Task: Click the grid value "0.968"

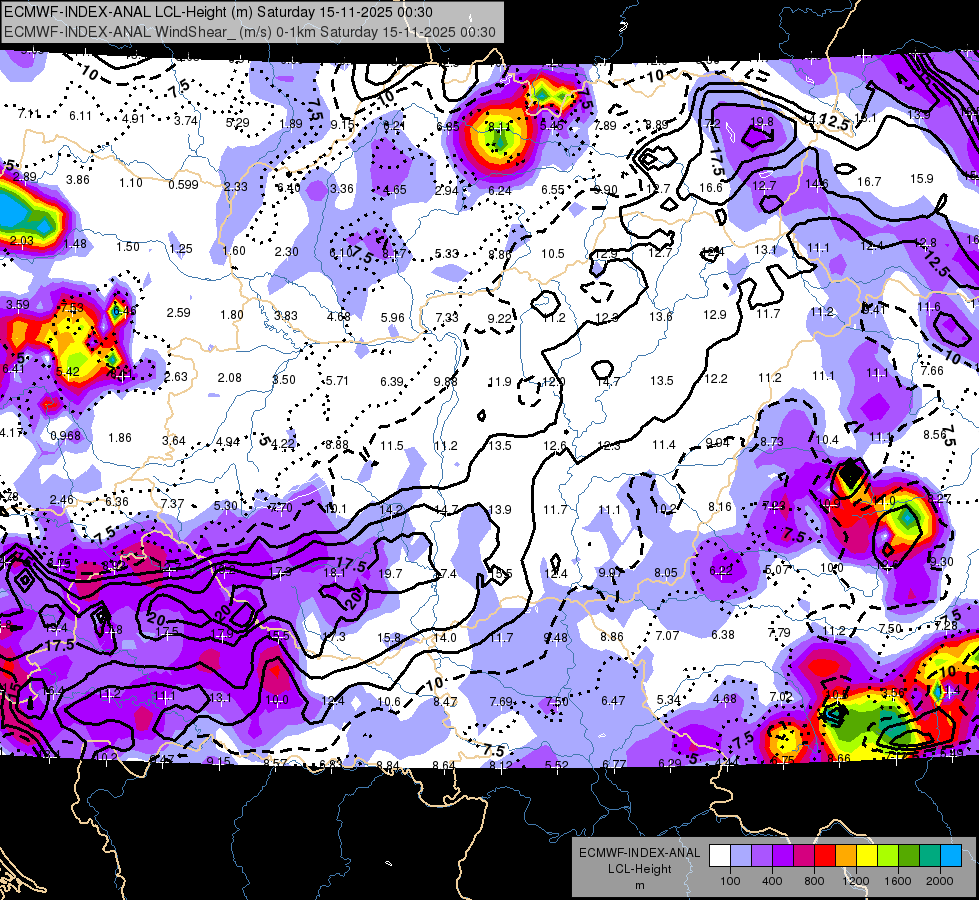Action: [x=66, y=435]
